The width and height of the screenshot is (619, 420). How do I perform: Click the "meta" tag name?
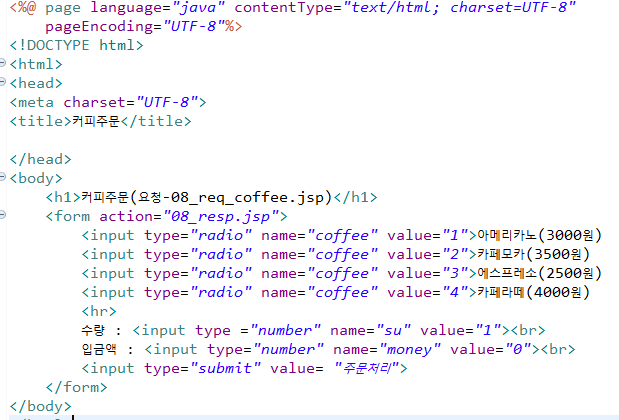(36, 103)
